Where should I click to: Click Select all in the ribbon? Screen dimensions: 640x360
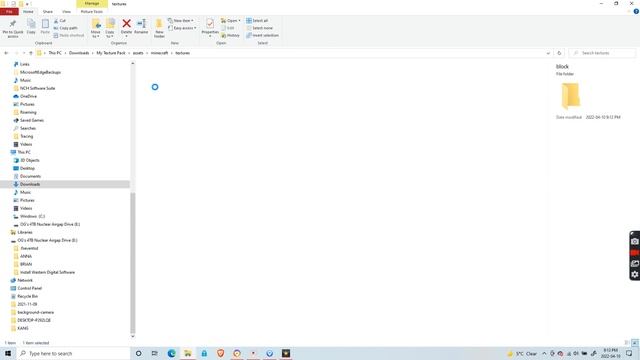tap(257, 20)
